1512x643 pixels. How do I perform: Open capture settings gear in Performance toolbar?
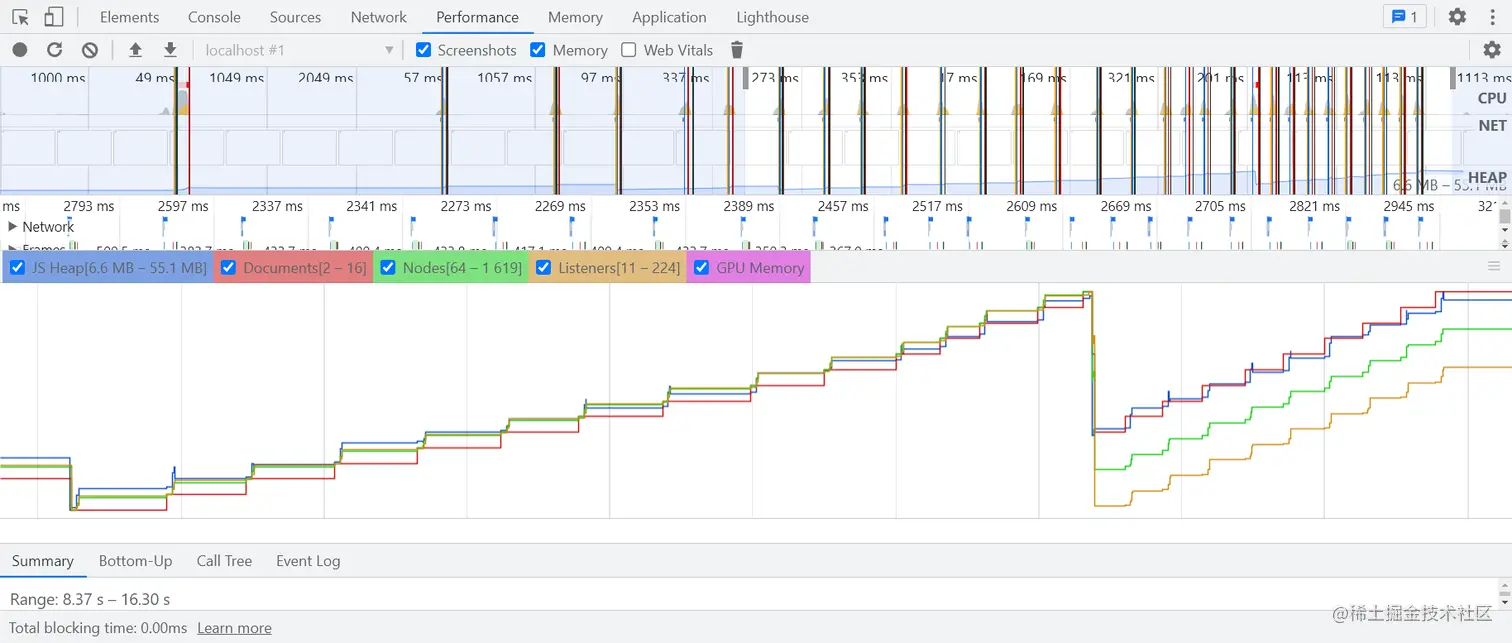click(1492, 50)
